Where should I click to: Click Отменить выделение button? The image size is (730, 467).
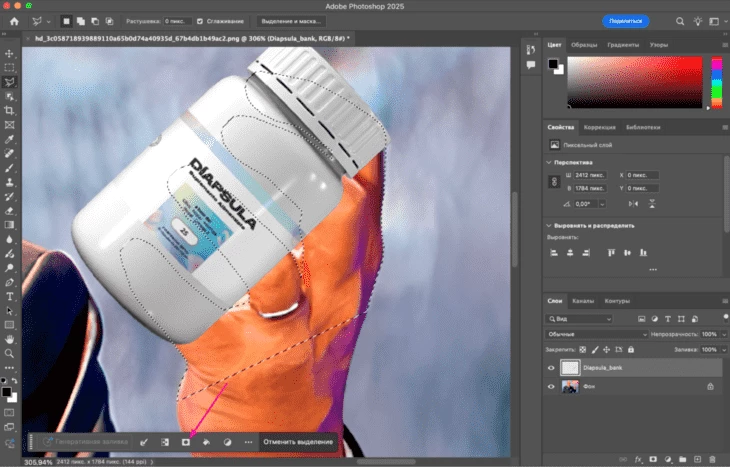(x=298, y=442)
